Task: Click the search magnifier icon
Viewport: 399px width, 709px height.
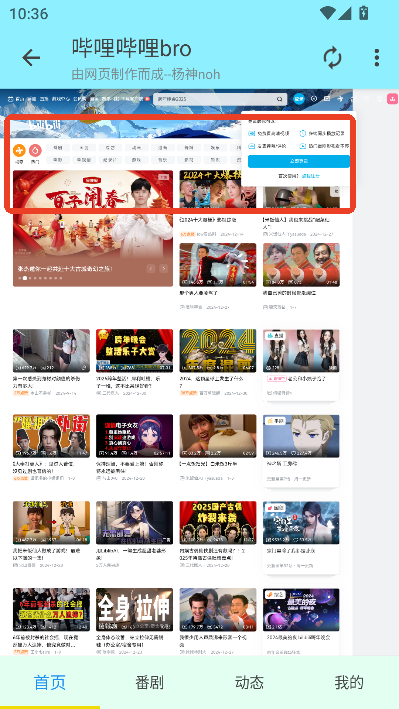Action: [x=280, y=99]
